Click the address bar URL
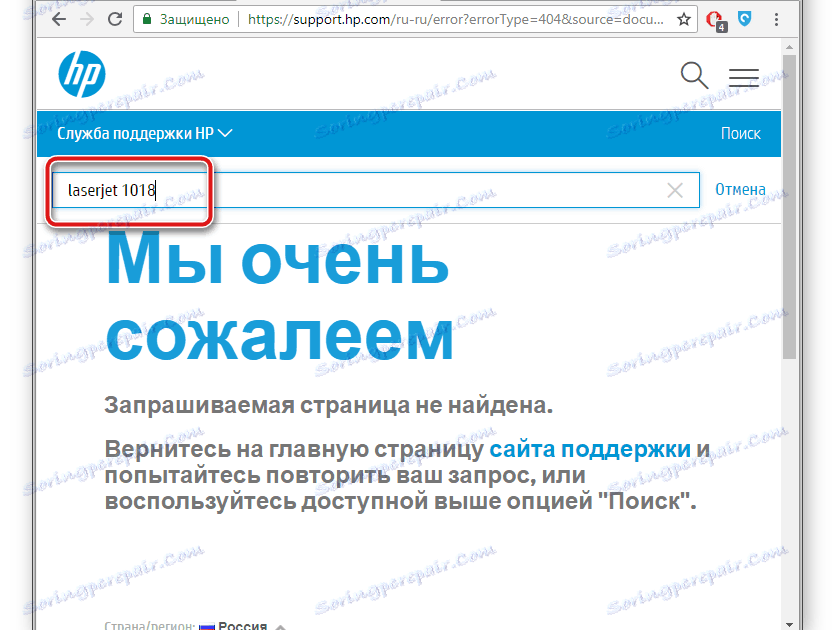This screenshot has width=835, height=630. [x=455, y=20]
